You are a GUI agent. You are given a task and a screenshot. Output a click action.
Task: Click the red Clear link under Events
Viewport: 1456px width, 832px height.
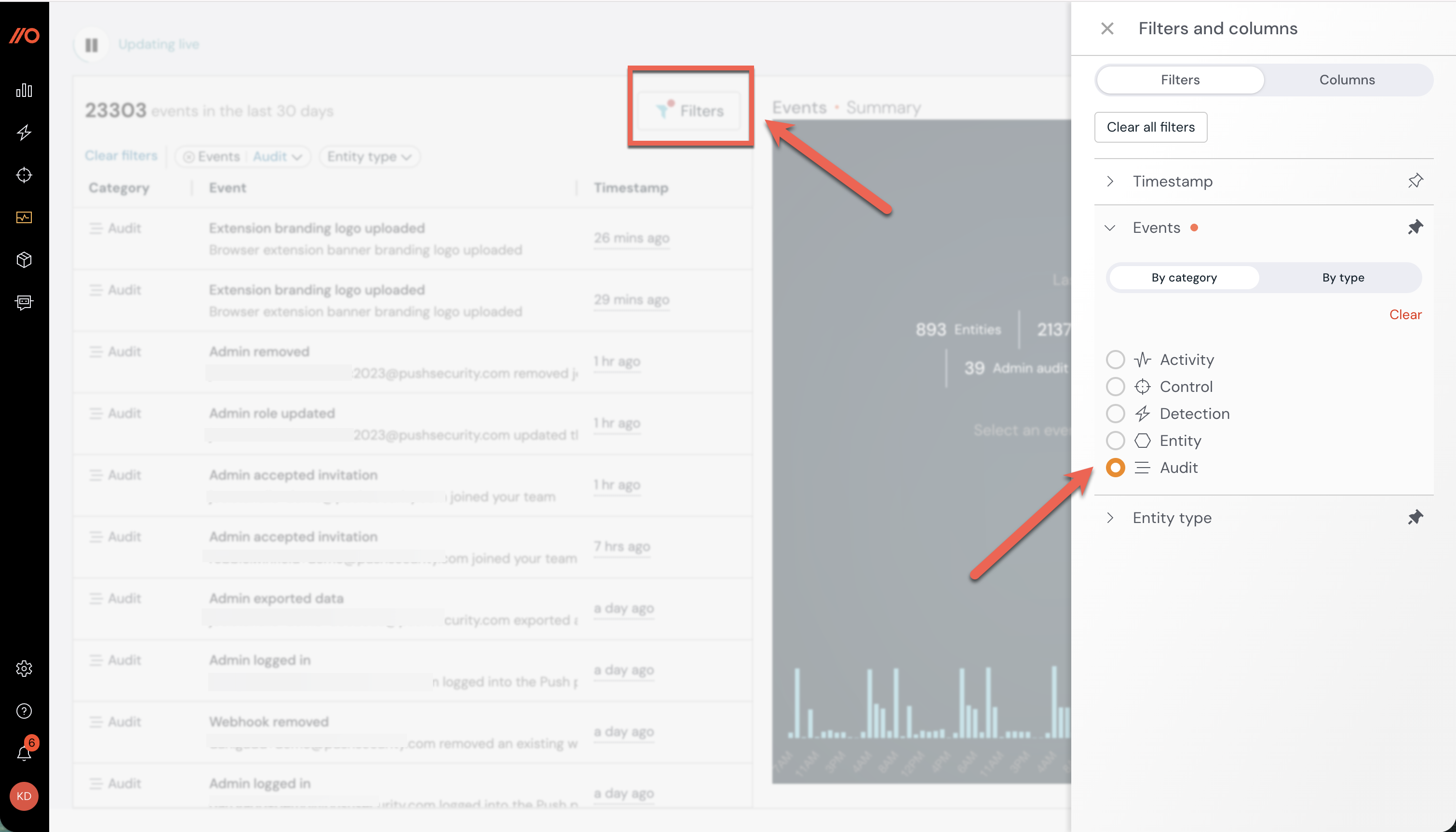click(1406, 314)
